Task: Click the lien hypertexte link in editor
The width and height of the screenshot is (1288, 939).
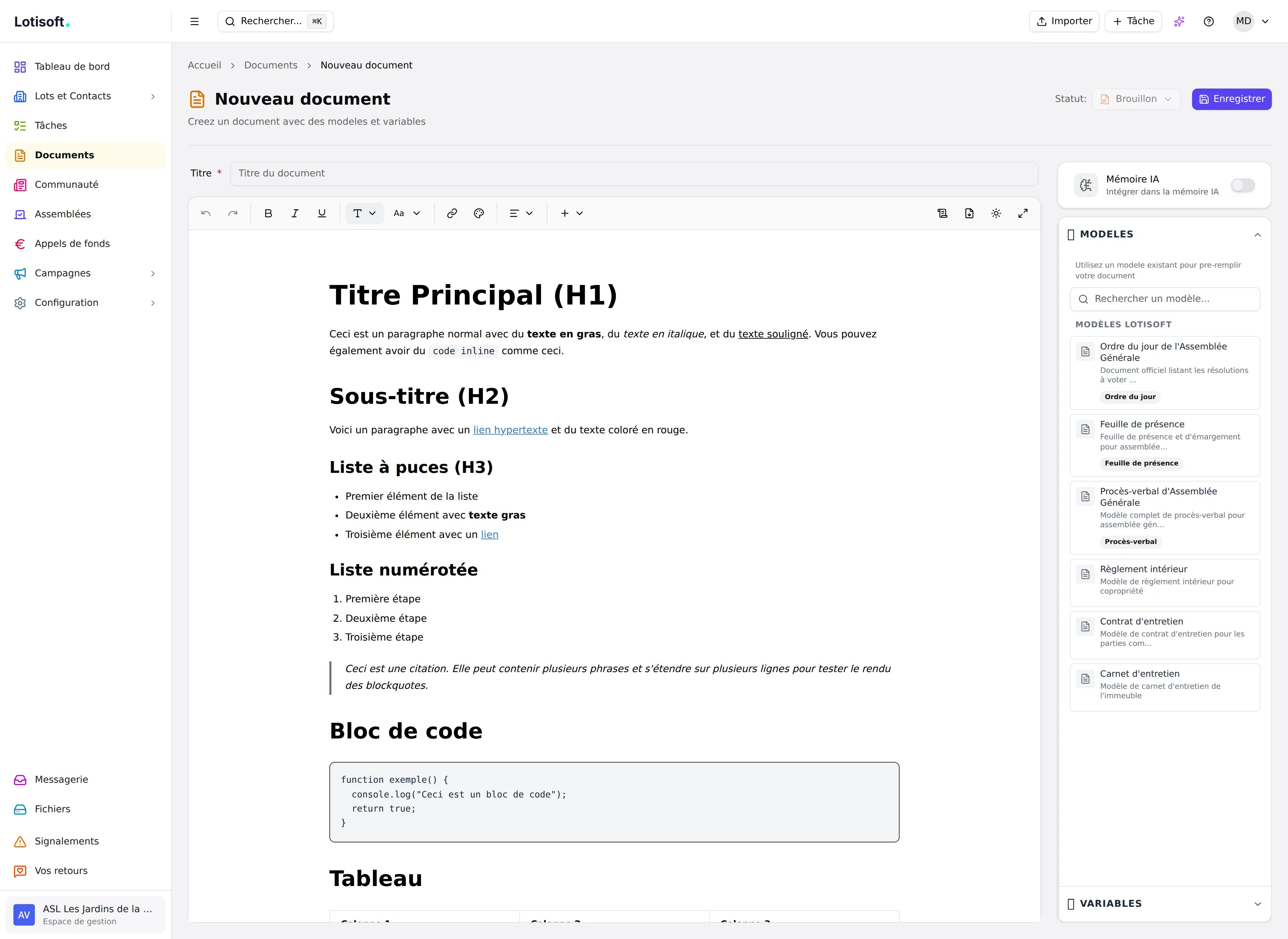Action: (511, 430)
